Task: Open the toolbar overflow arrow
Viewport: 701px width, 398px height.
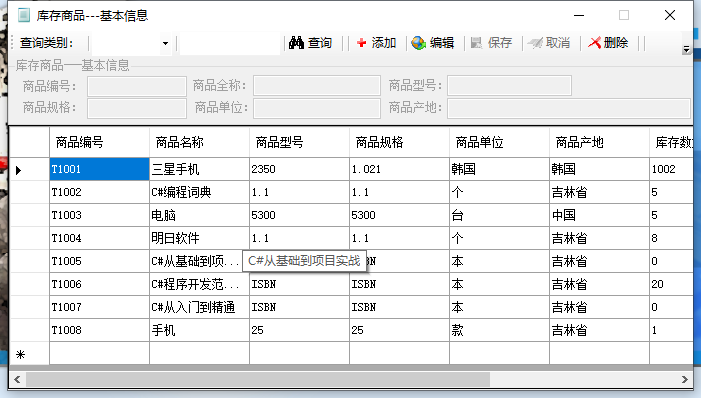Action: point(686,49)
